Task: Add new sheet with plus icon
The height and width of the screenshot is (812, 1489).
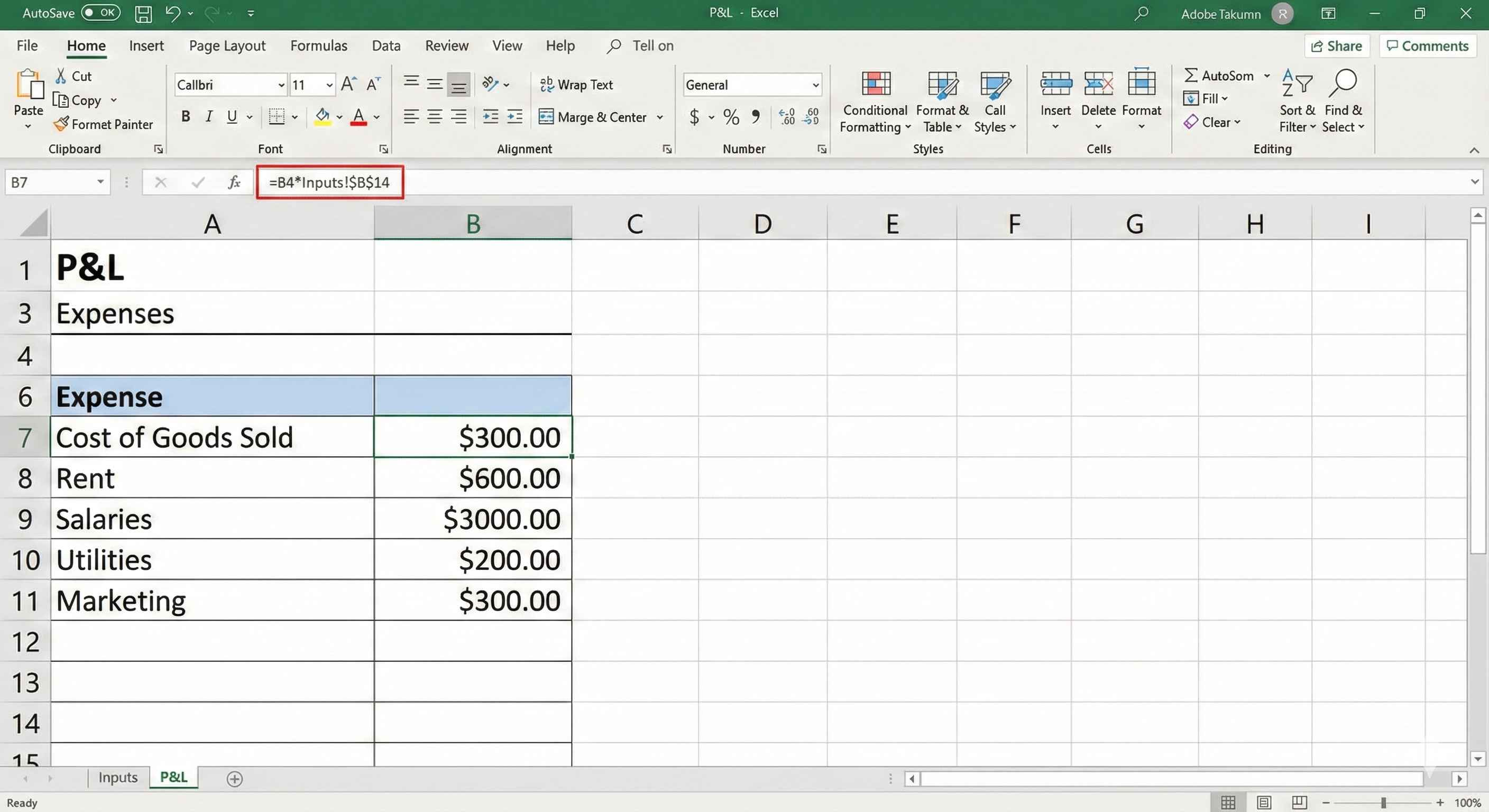Action: click(234, 779)
